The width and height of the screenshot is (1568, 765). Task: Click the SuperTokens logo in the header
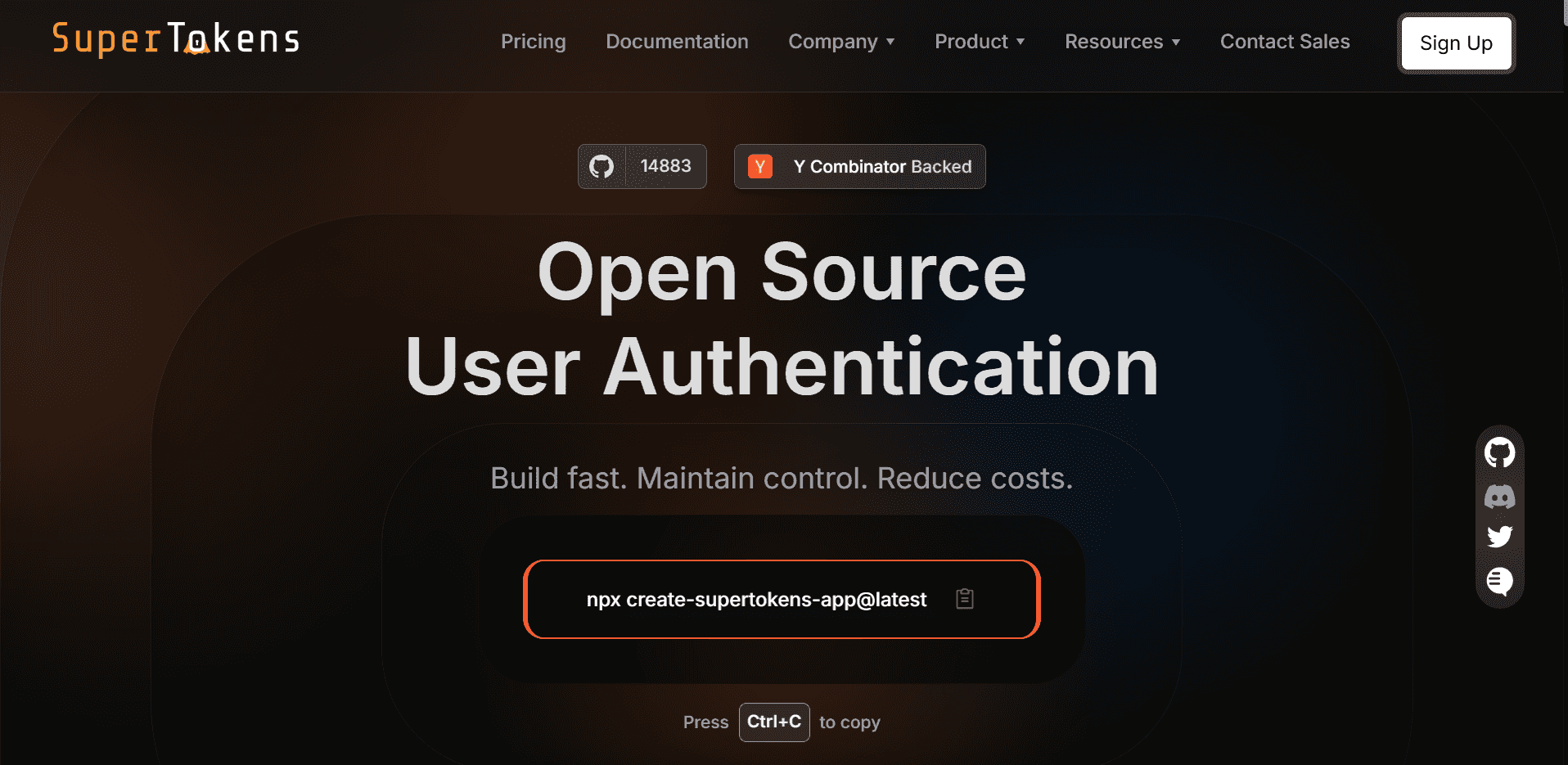(176, 39)
